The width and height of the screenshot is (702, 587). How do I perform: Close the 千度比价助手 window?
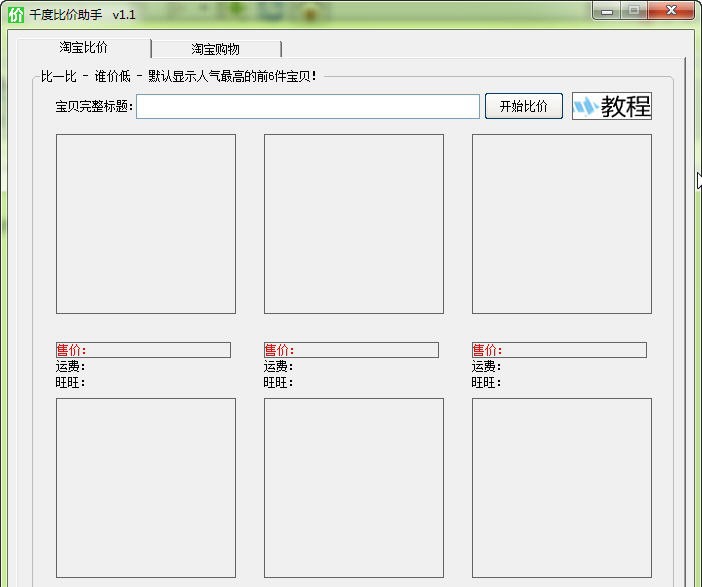pos(671,11)
